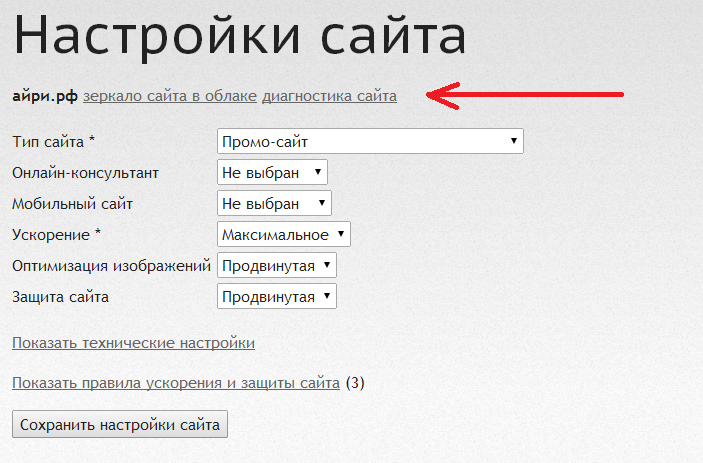Click the Онлайн-консультант label text
The image size is (703, 463).
[85, 173]
